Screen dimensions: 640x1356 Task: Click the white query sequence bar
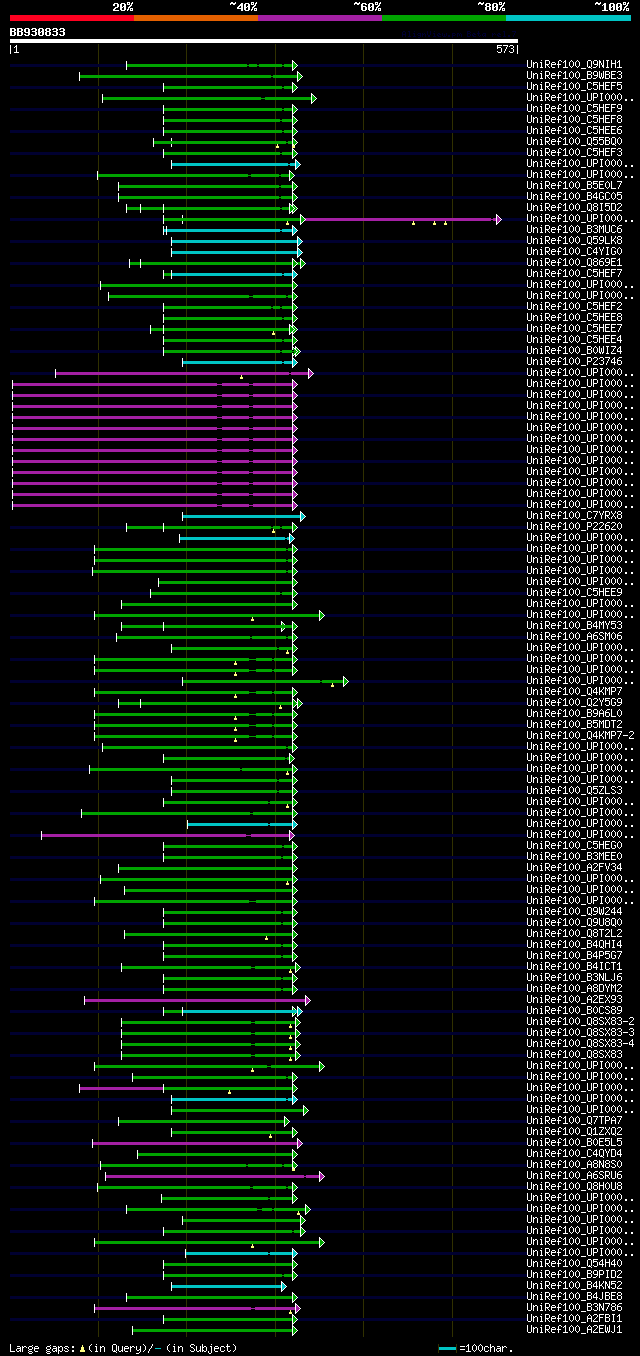click(x=263, y=41)
